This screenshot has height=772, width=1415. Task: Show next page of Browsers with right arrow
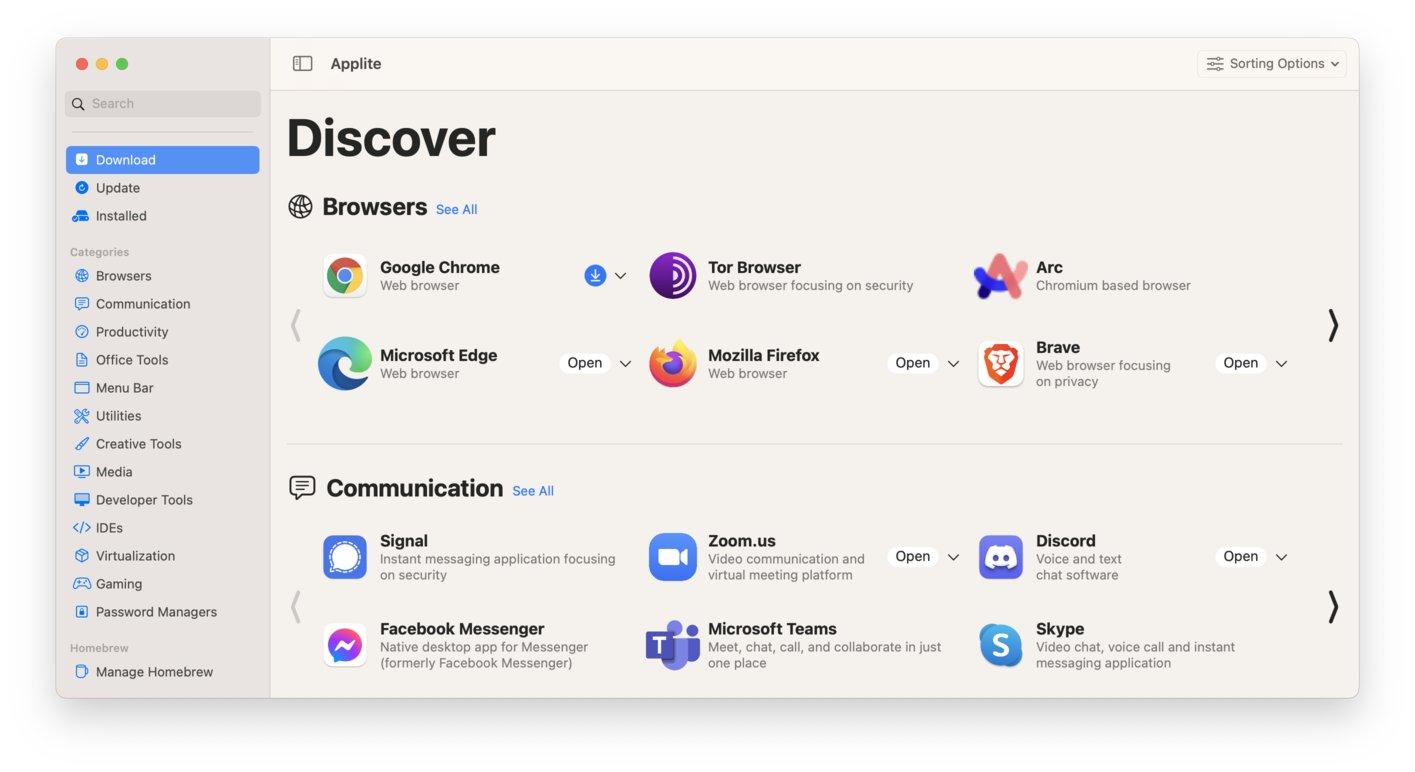[x=1333, y=325]
